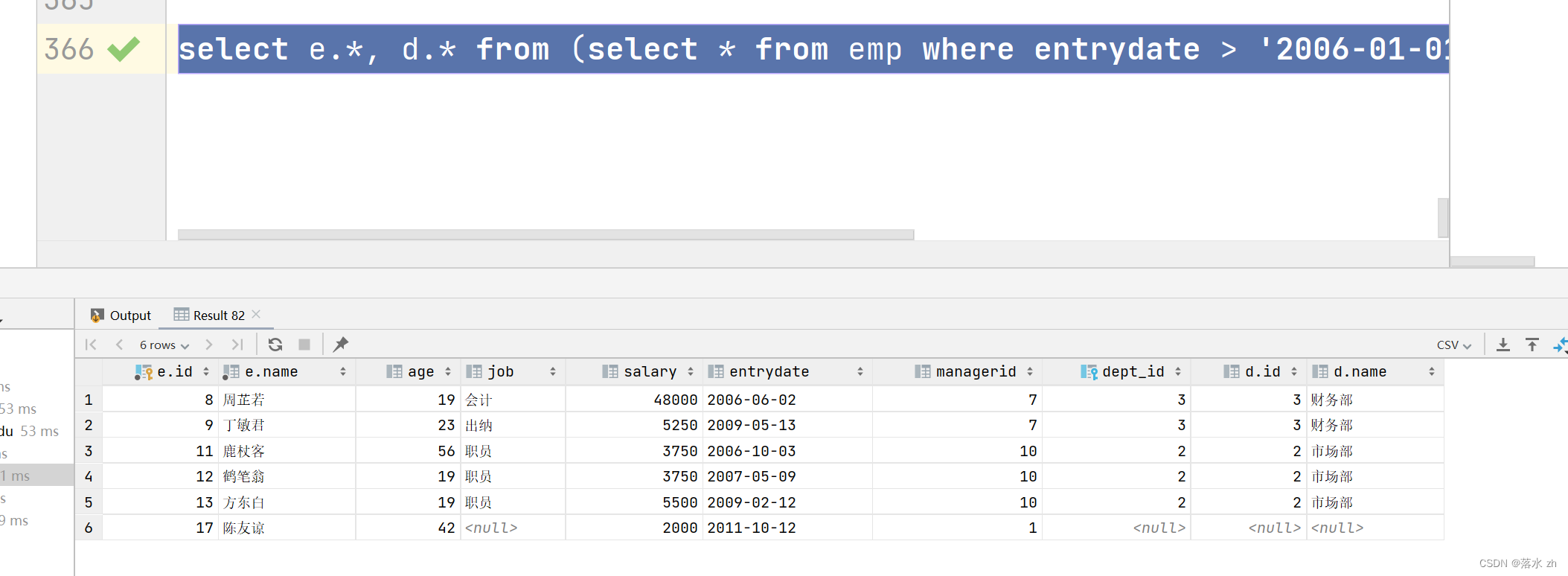Sort by the d.id column header
Screen dimensions: 1568x576
(x=1249, y=371)
